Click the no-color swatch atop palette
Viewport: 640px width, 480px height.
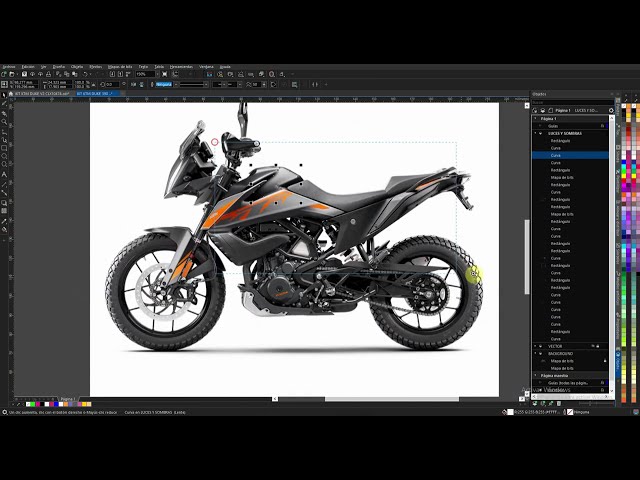tap(624, 106)
